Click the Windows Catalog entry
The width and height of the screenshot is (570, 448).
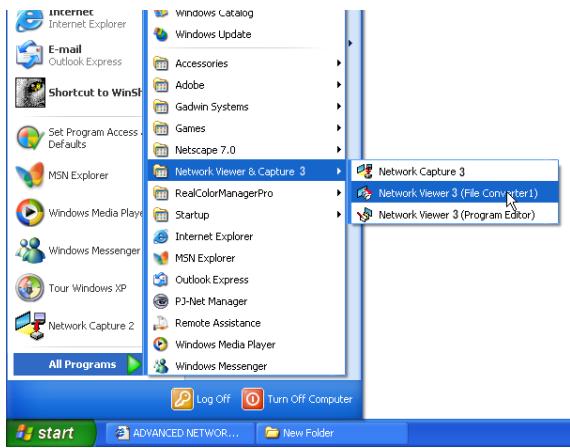click(246, 14)
